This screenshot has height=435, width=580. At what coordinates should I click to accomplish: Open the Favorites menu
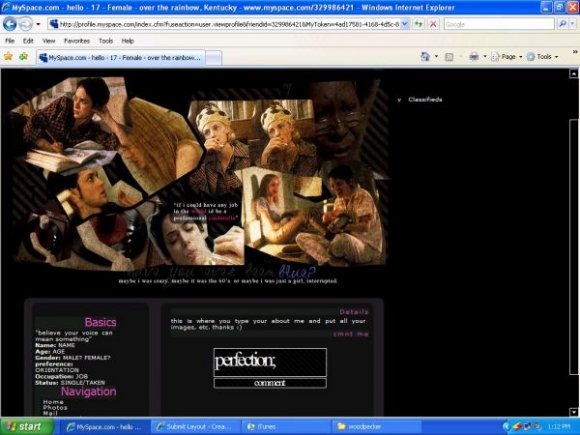coord(77,41)
